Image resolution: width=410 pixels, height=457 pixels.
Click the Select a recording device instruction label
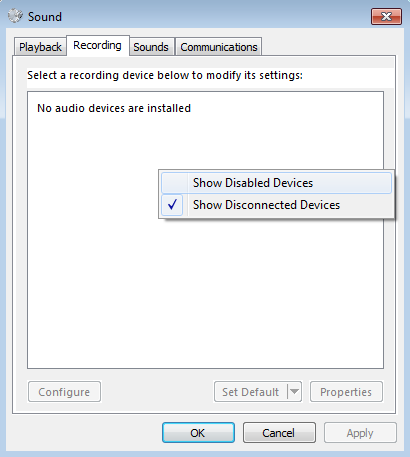(165, 75)
